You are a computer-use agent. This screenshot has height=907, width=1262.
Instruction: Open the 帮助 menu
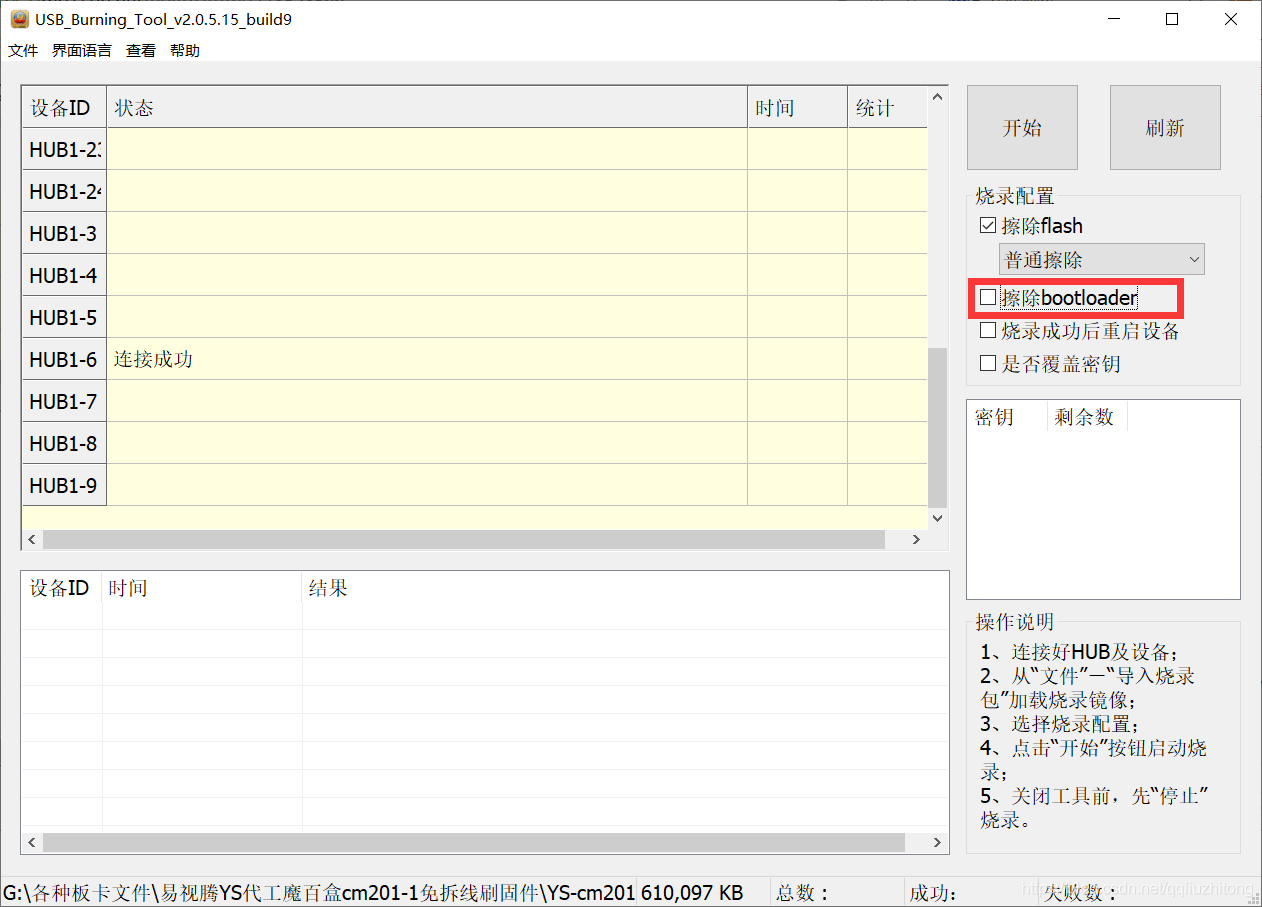[x=184, y=50]
